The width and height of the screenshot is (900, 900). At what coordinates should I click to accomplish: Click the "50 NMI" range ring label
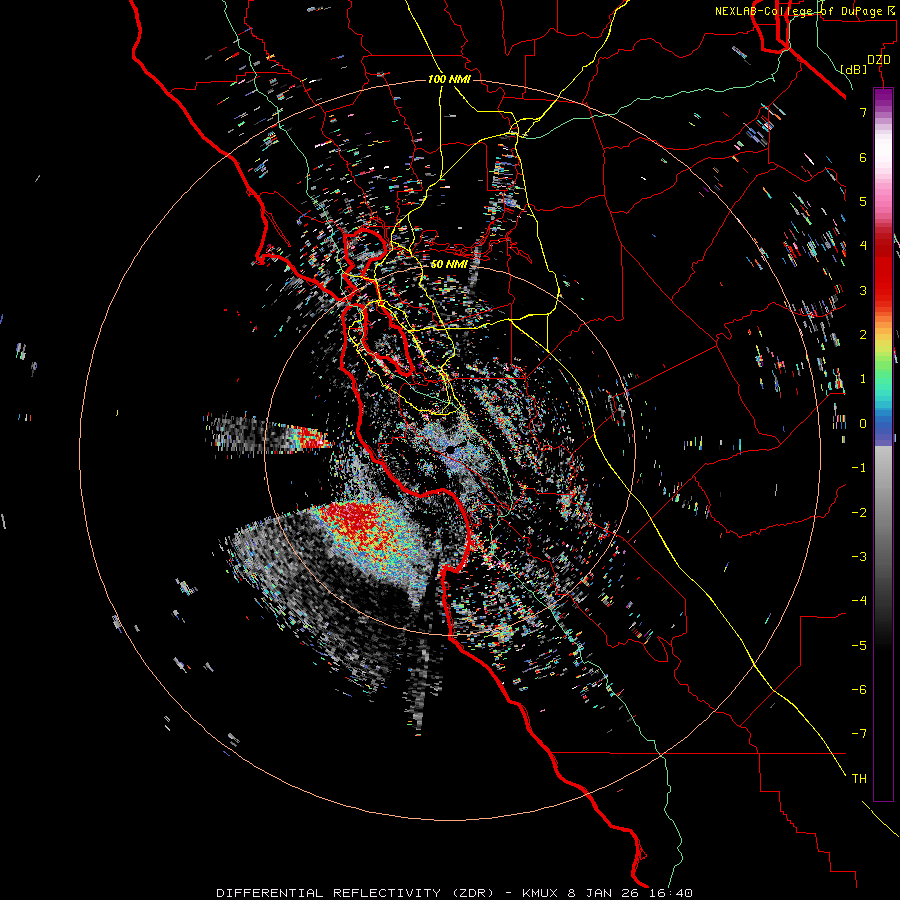pyautogui.click(x=449, y=264)
